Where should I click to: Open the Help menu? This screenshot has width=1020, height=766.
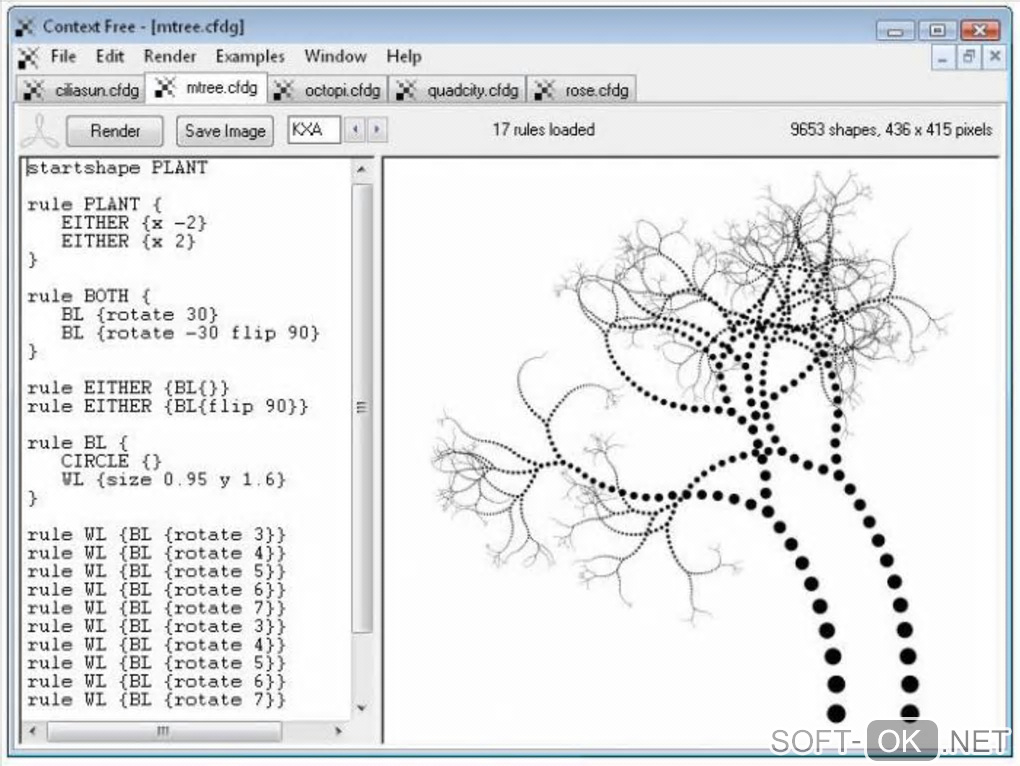pyautogui.click(x=404, y=57)
